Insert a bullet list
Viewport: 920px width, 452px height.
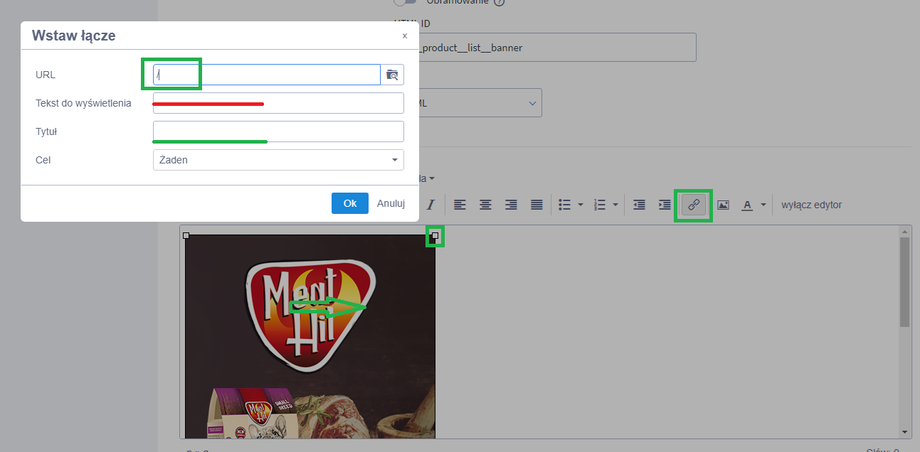click(x=564, y=205)
